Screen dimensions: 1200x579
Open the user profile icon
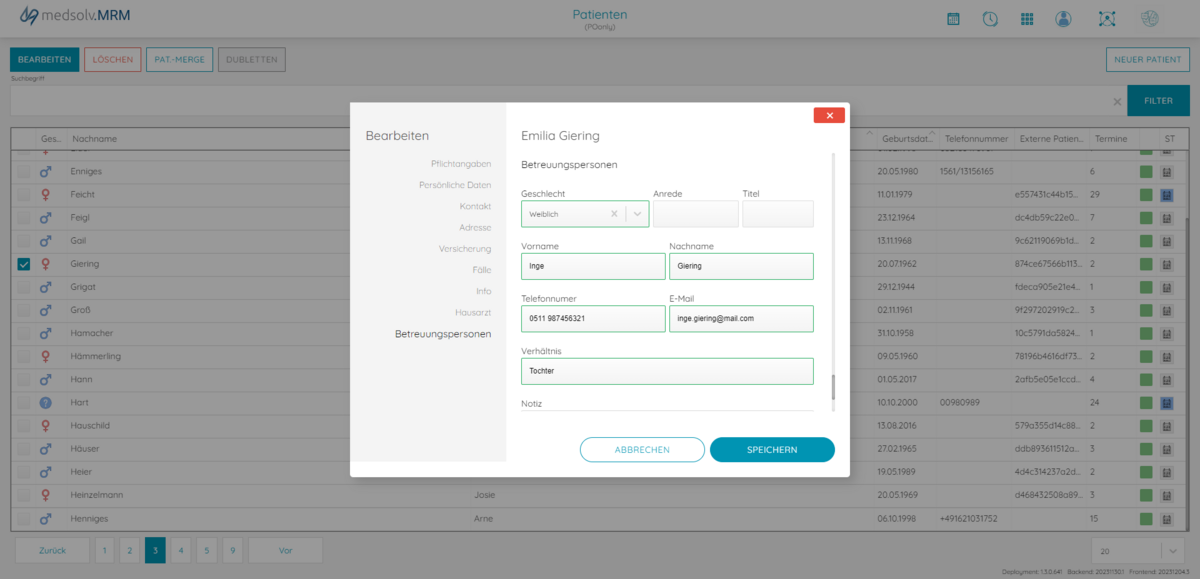pos(1063,19)
